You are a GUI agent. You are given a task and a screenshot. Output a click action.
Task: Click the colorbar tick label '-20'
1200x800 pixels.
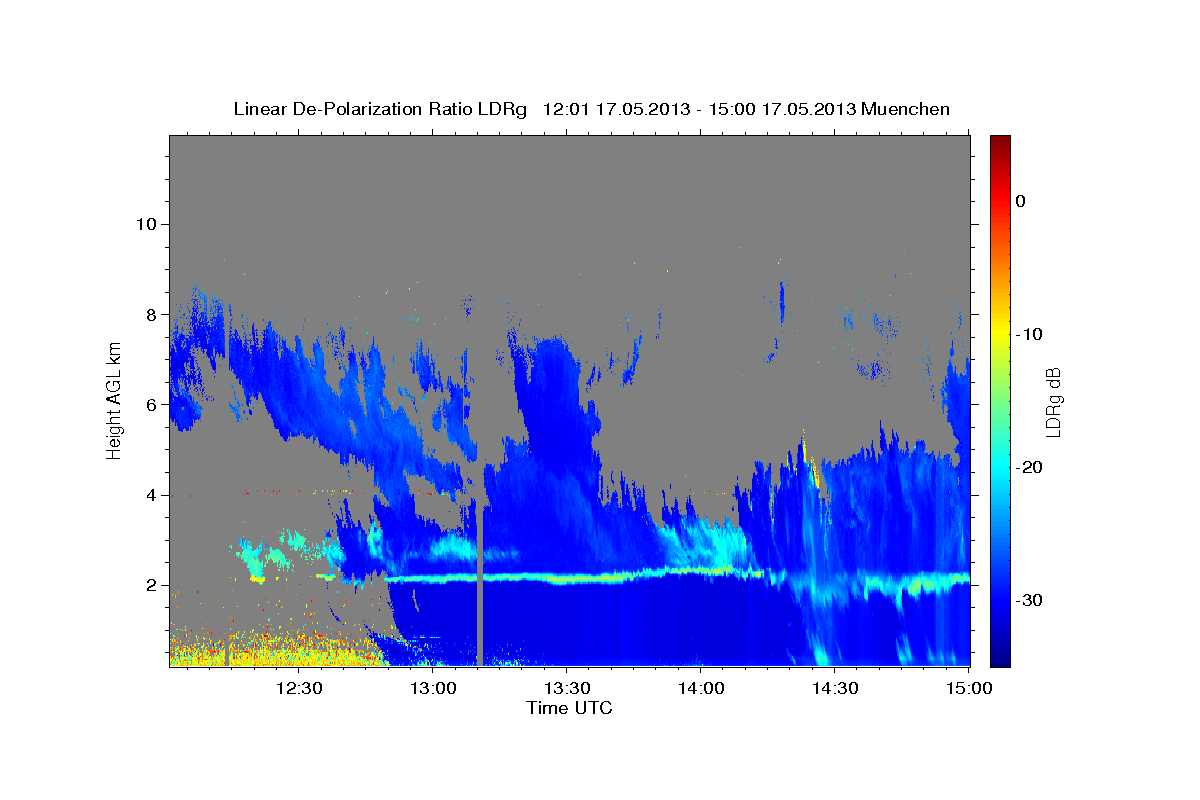coord(1029,467)
